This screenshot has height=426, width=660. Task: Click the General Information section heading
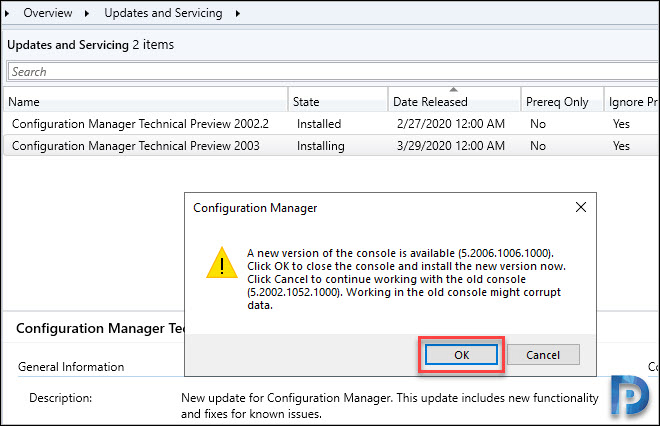[x=71, y=367]
